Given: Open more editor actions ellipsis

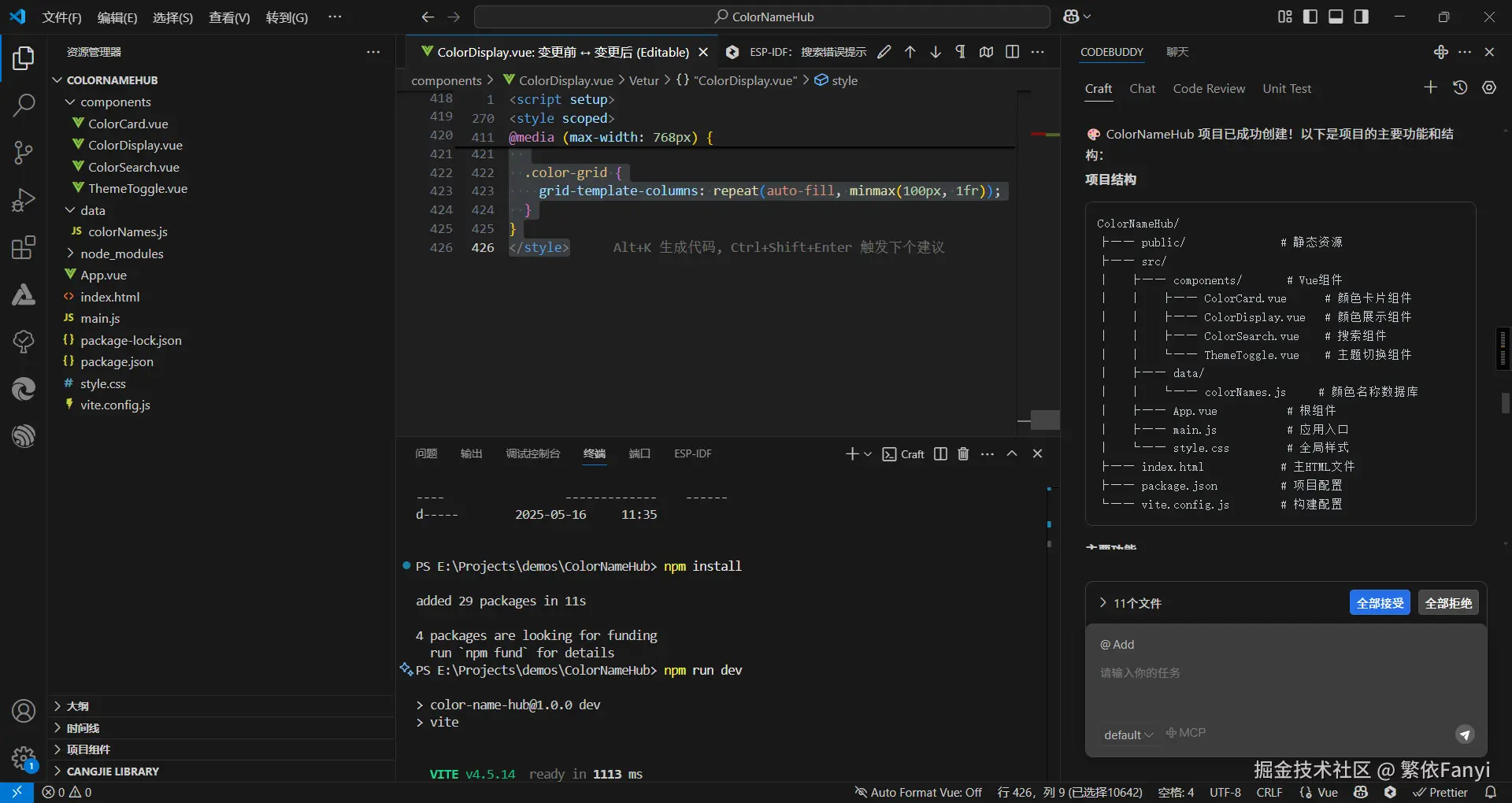Looking at the screenshot, I should [x=1038, y=52].
